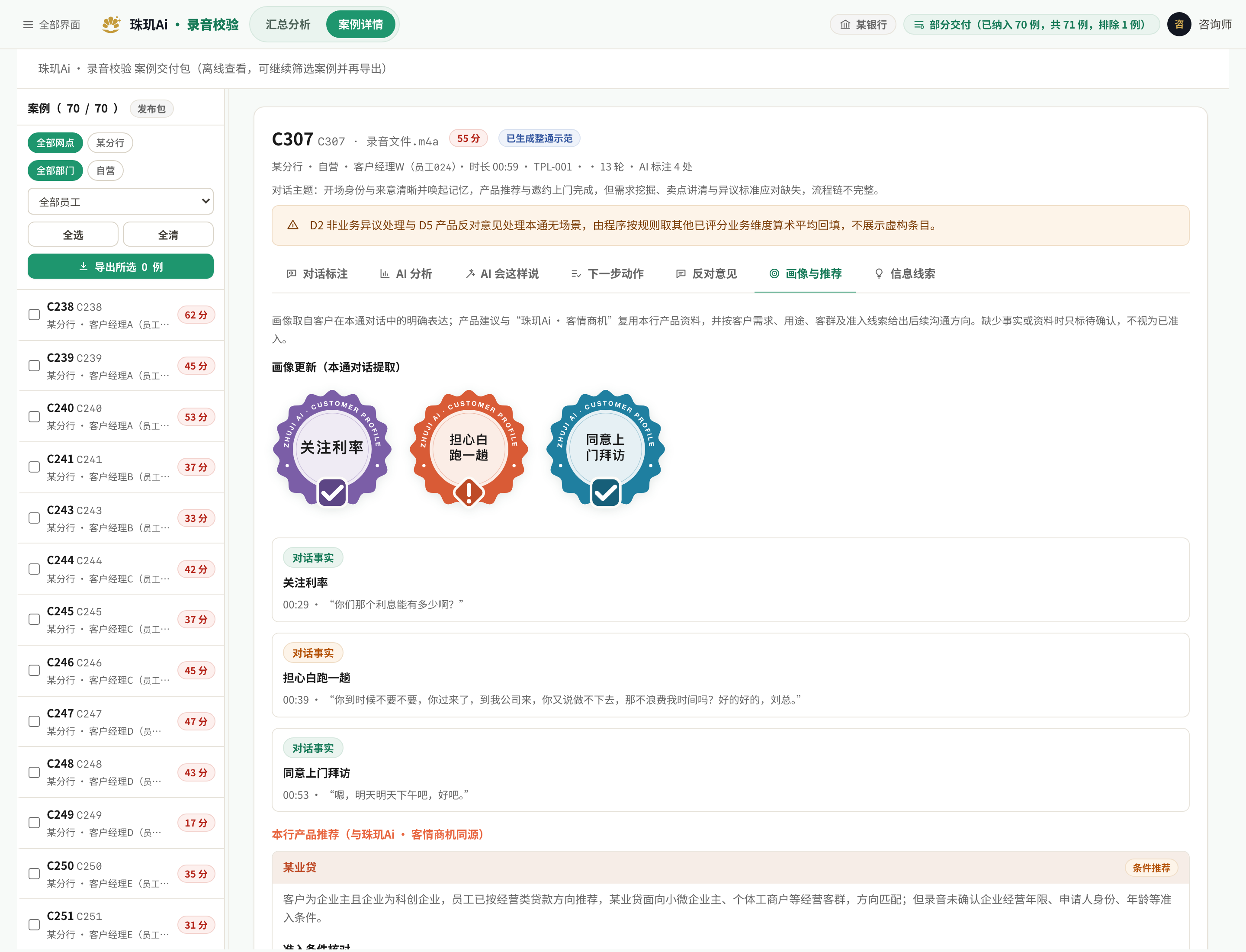
Task: Click the 信息线索 tab's lightbulb icon
Action: click(879, 273)
